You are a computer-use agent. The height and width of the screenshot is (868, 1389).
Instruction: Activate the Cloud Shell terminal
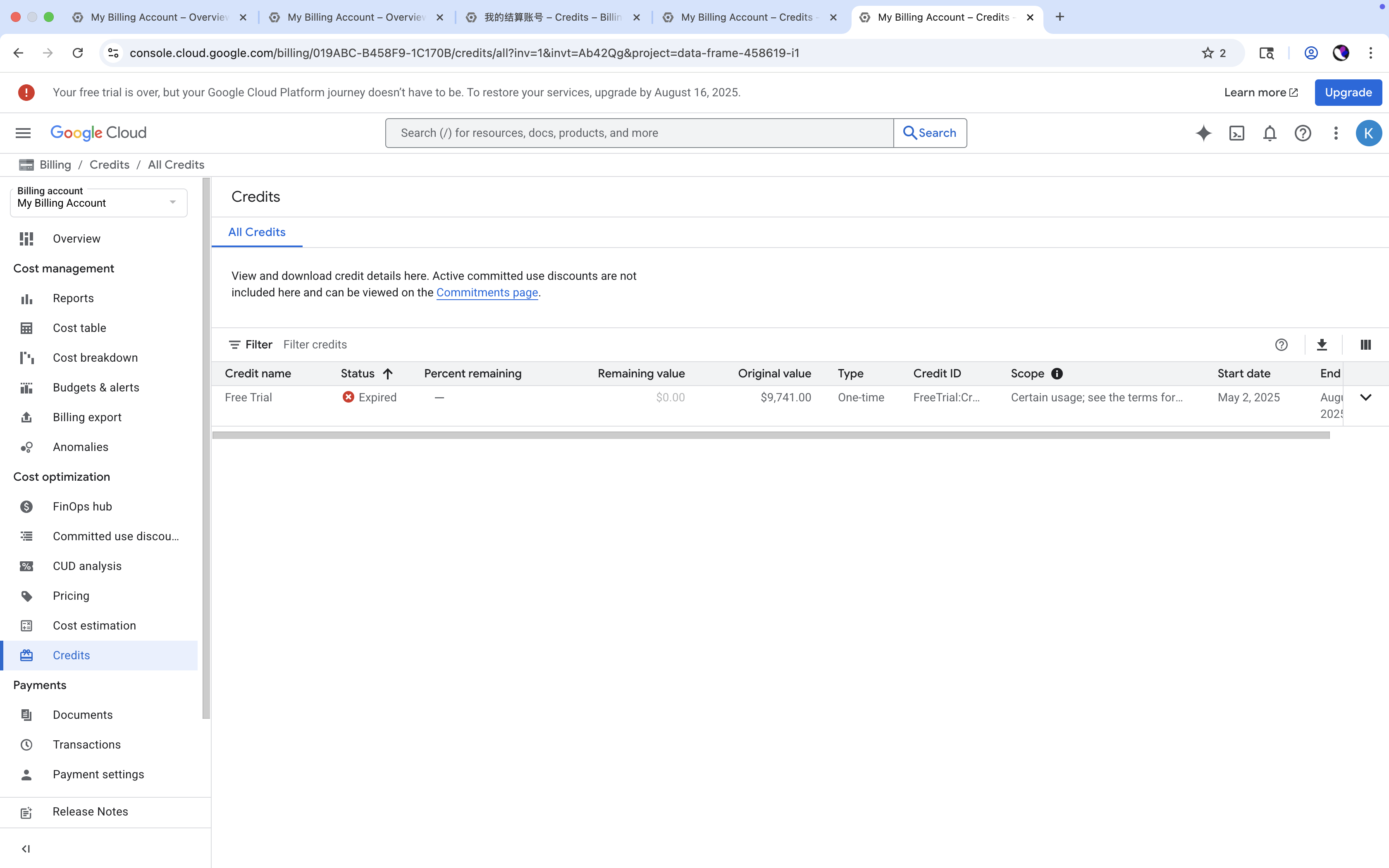pyautogui.click(x=1236, y=133)
